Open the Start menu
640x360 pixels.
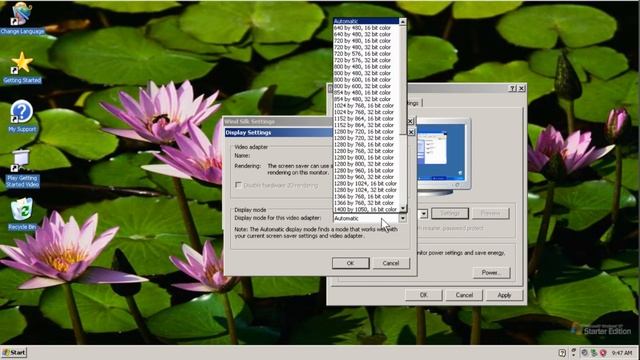[x=14, y=352]
